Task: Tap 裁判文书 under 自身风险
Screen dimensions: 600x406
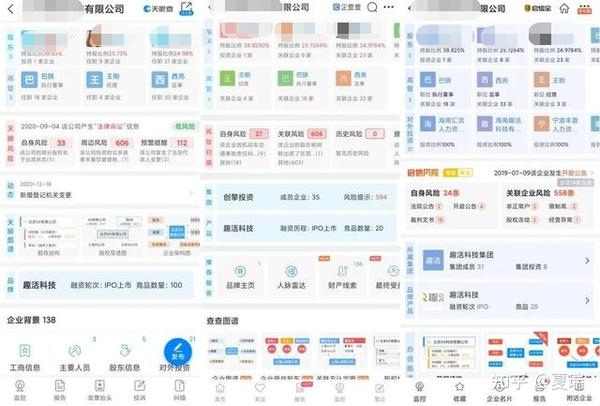Action: pyautogui.click(x=427, y=220)
